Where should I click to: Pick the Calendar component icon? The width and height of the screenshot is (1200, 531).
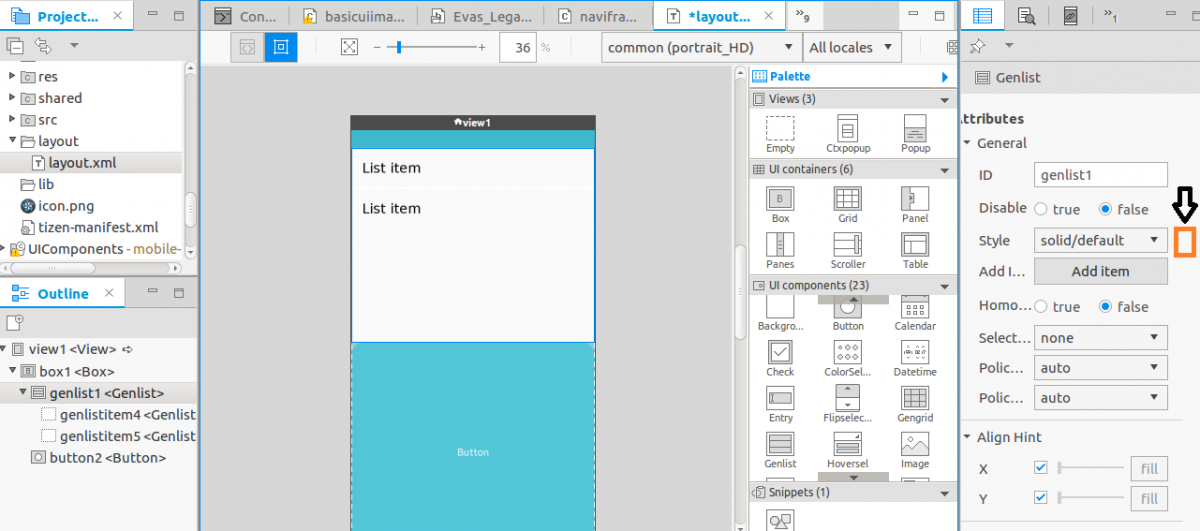point(915,308)
